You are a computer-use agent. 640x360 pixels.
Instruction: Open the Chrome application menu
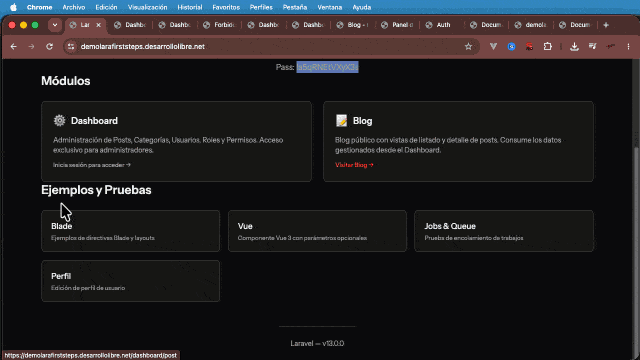[x=40, y=7]
